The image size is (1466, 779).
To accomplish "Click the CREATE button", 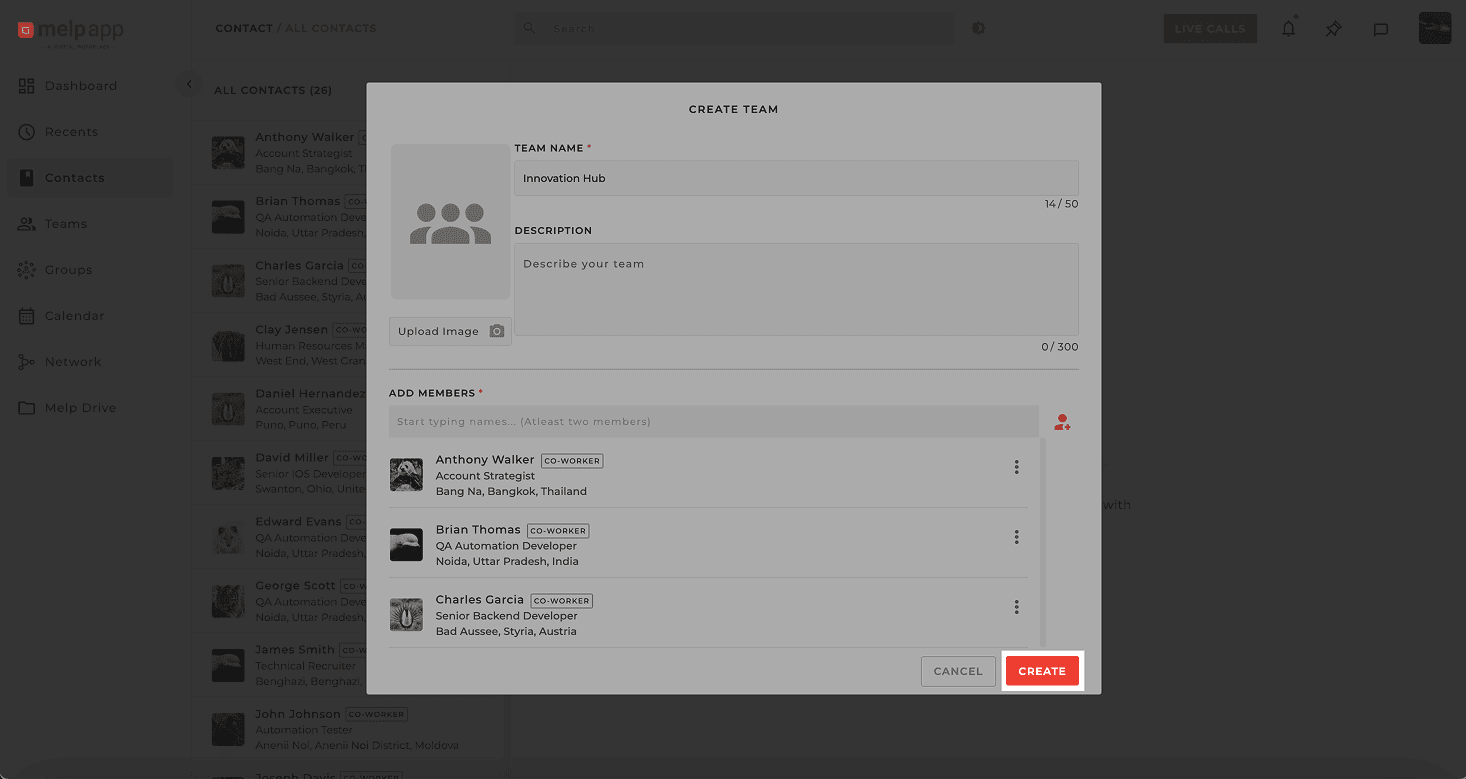I will tap(1042, 671).
